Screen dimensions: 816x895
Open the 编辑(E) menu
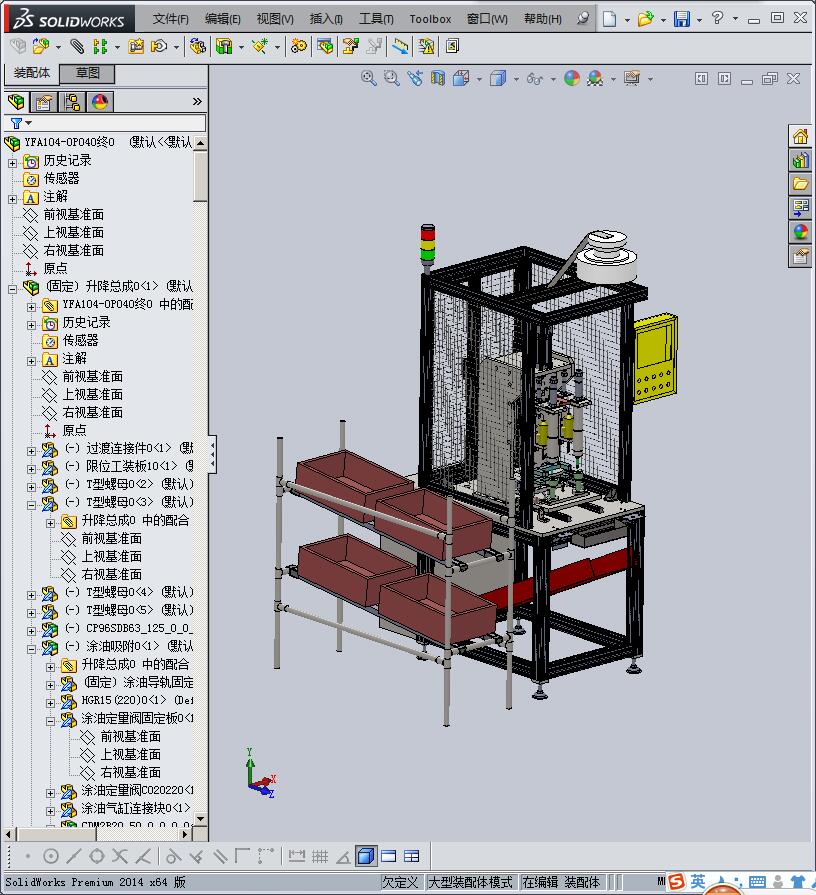click(223, 19)
